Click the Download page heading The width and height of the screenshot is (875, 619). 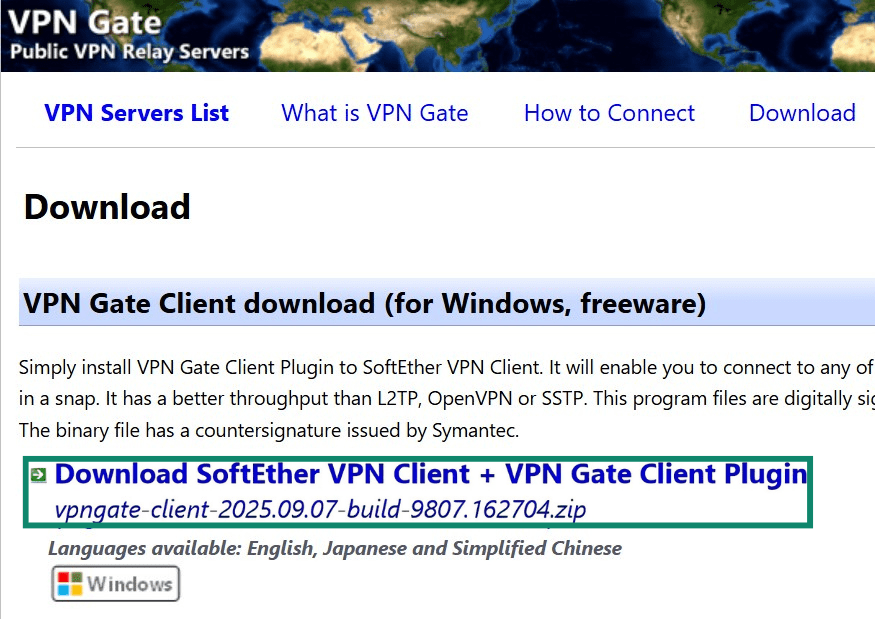[x=106, y=208]
